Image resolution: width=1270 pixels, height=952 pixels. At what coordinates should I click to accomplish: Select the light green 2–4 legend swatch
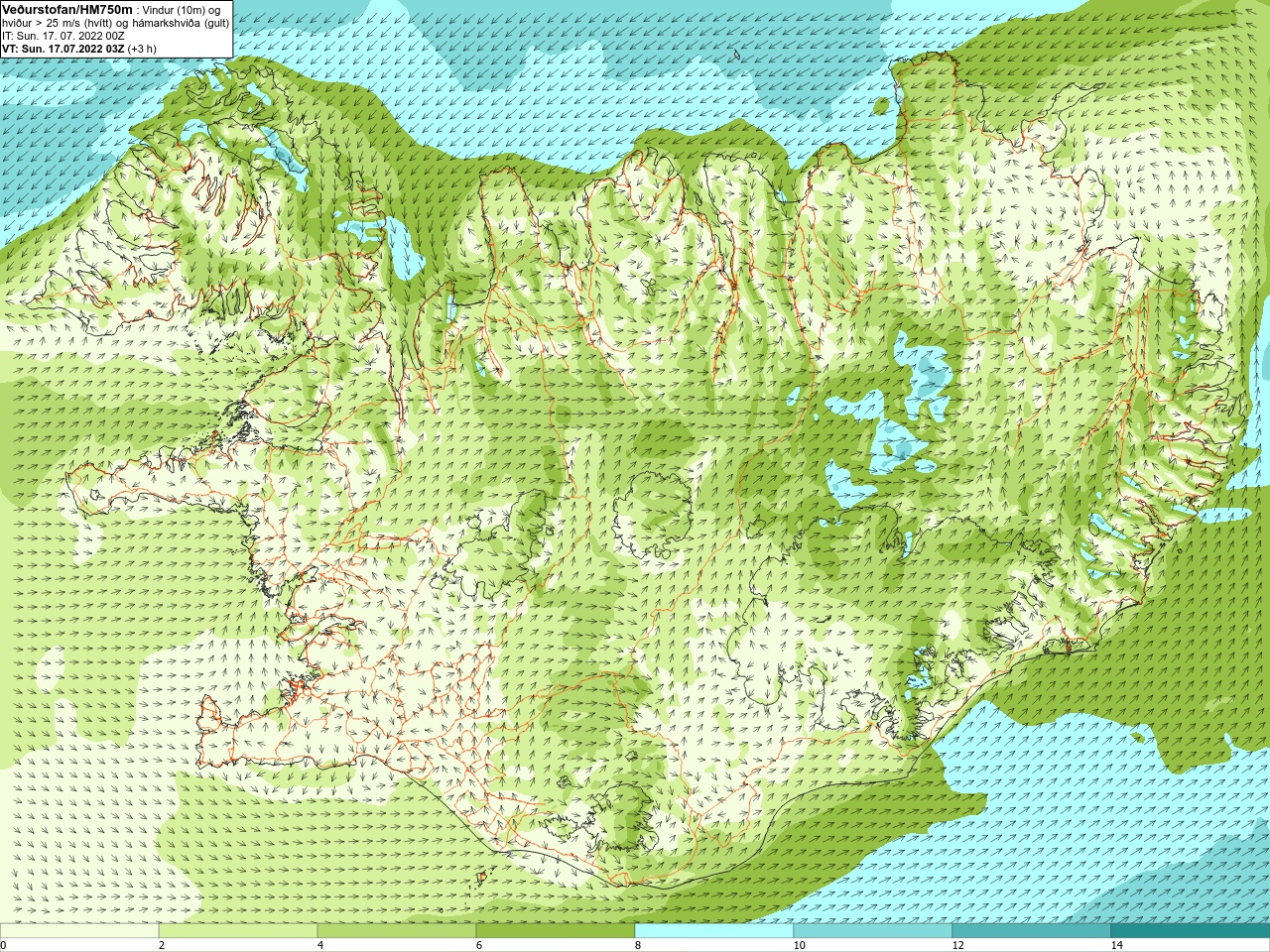click(x=238, y=931)
